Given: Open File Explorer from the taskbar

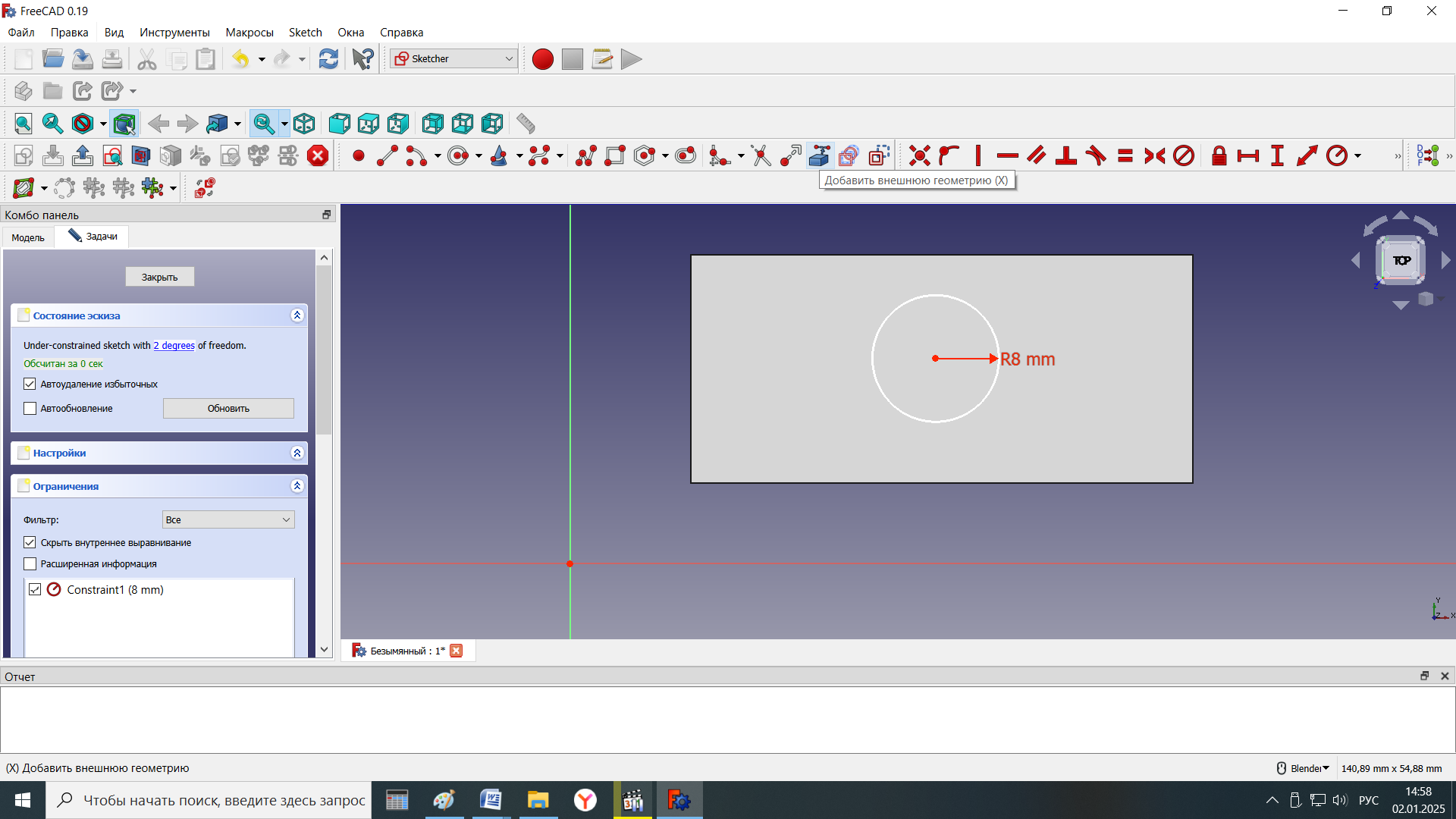Looking at the screenshot, I should 538,800.
